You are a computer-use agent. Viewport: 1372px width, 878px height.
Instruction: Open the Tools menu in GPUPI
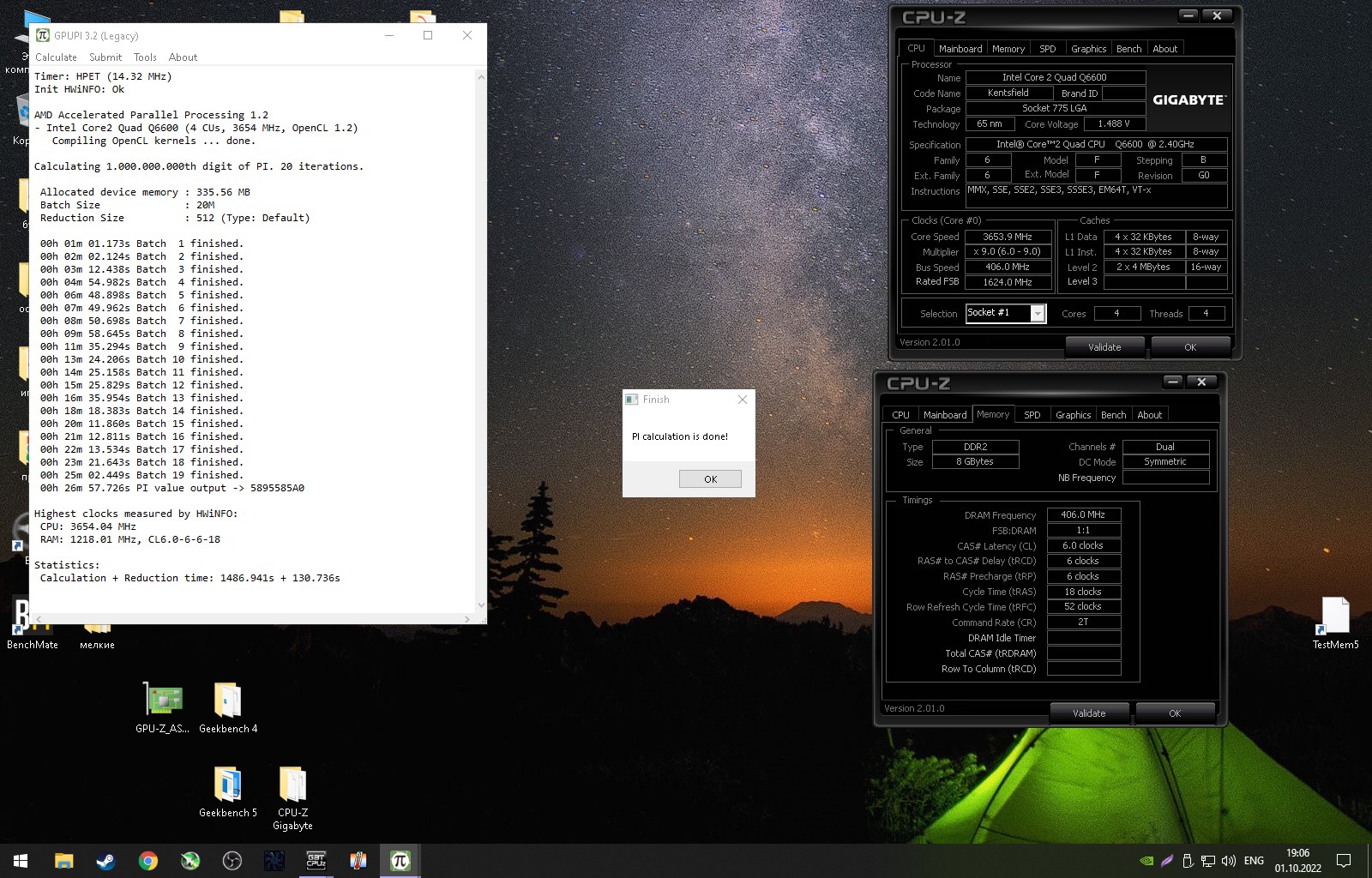145,57
